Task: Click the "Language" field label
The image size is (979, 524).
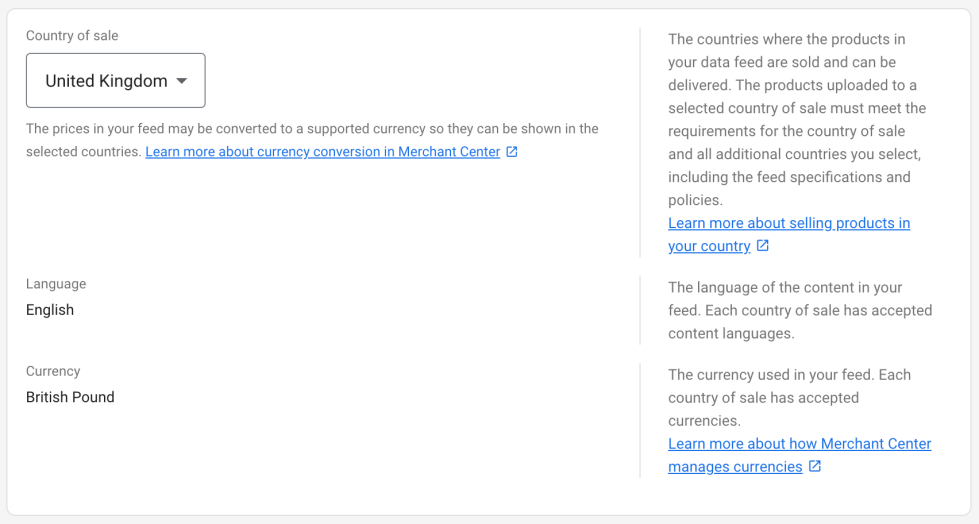Action: click(x=56, y=284)
